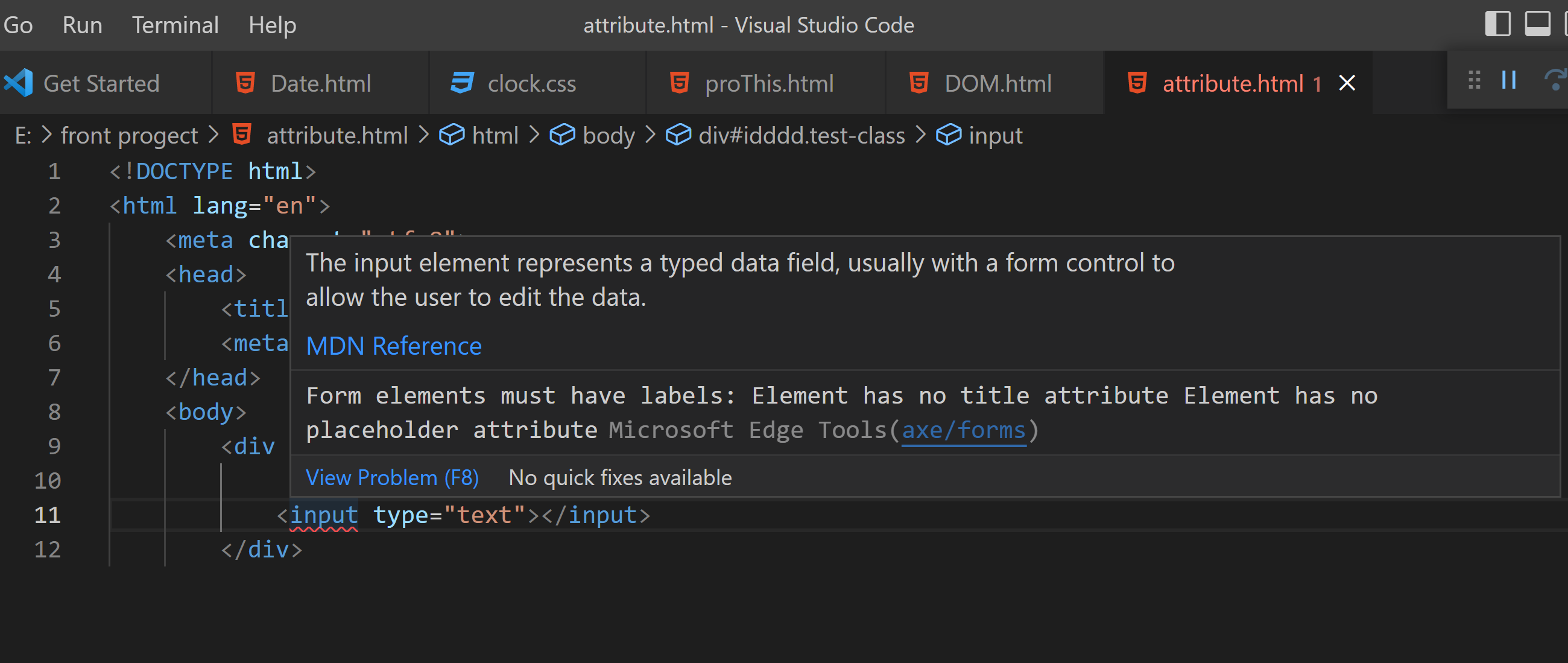Open the axe/forms rule link
The height and width of the screenshot is (663, 1568).
click(x=964, y=430)
